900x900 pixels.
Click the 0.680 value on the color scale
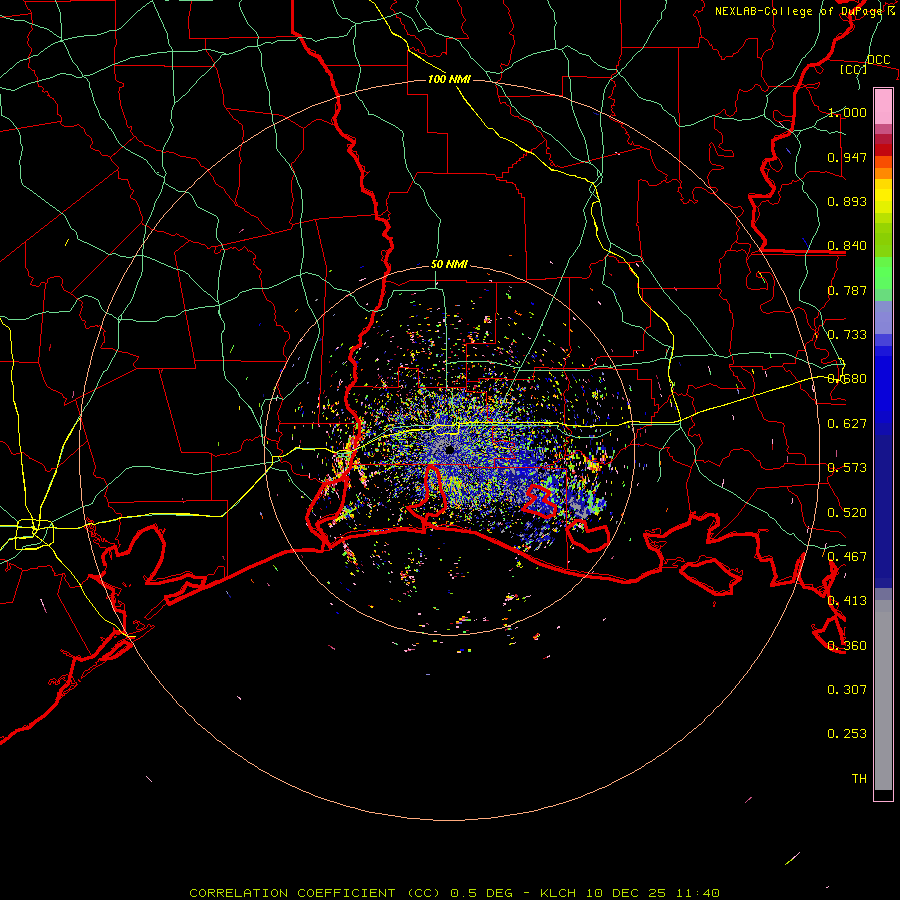coord(847,379)
